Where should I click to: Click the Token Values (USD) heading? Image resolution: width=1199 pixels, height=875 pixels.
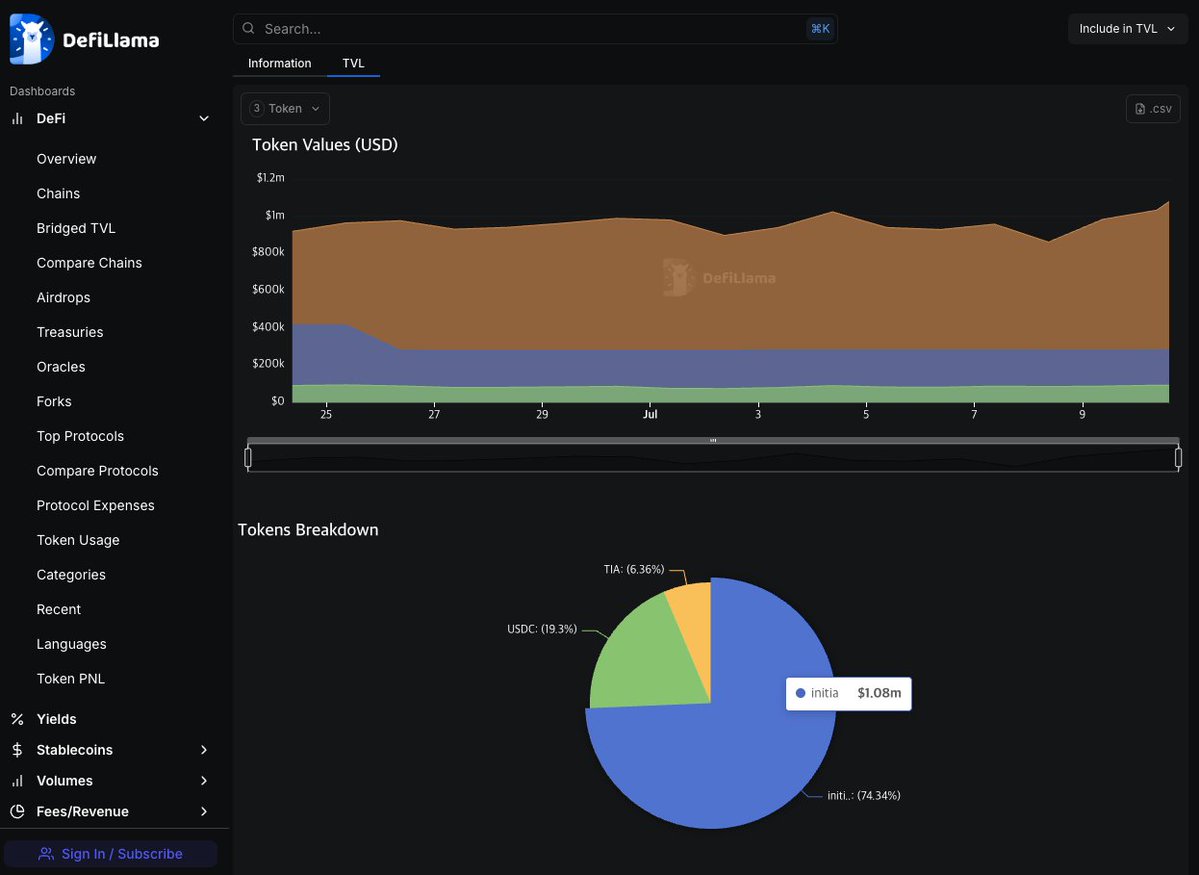pos(325,145)
